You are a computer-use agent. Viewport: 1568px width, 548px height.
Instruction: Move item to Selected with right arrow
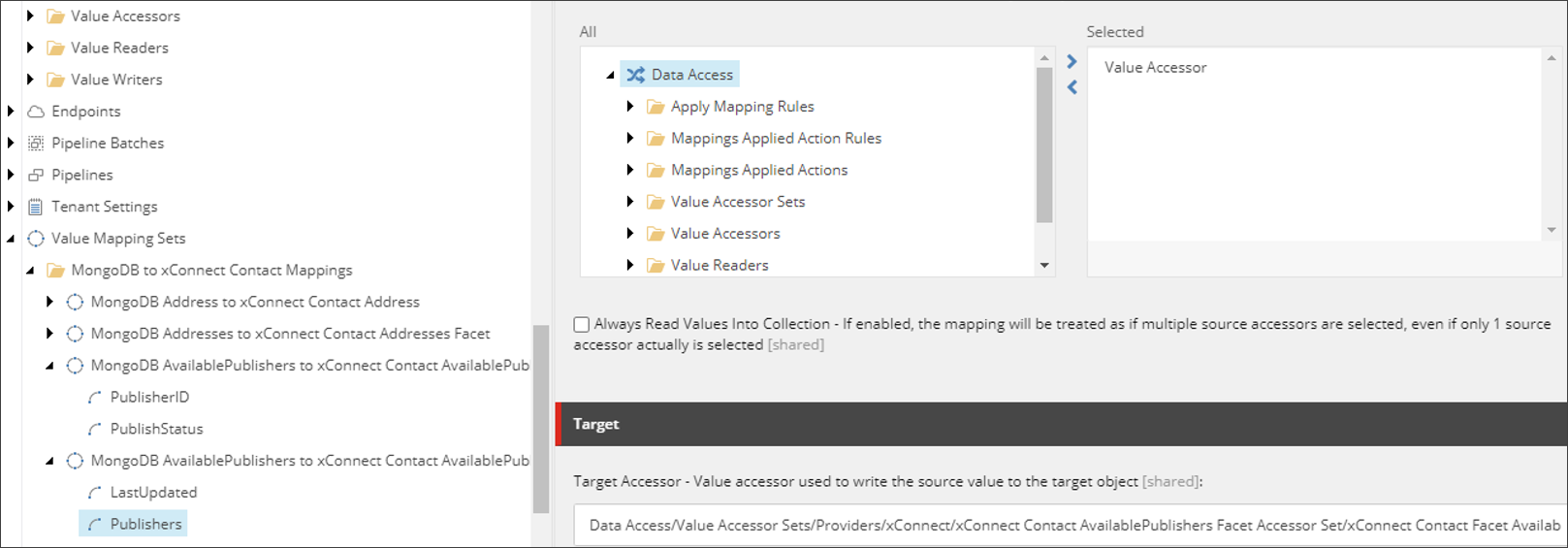point(1072,62)
